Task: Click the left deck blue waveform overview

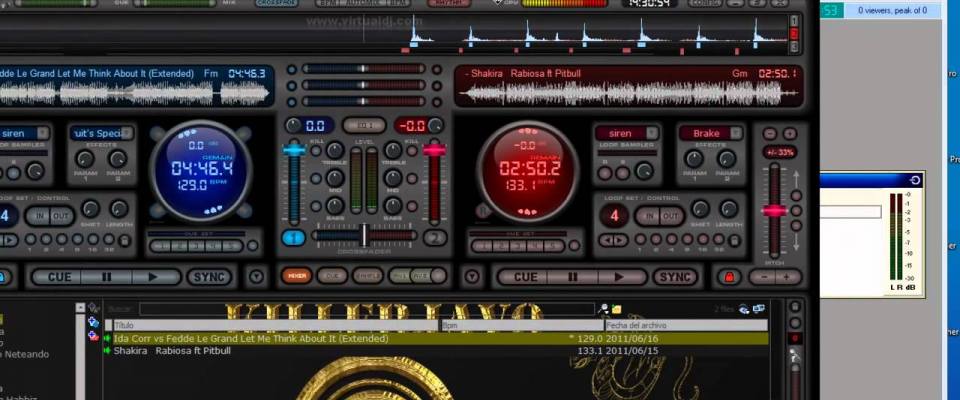Action: [135, 94]
